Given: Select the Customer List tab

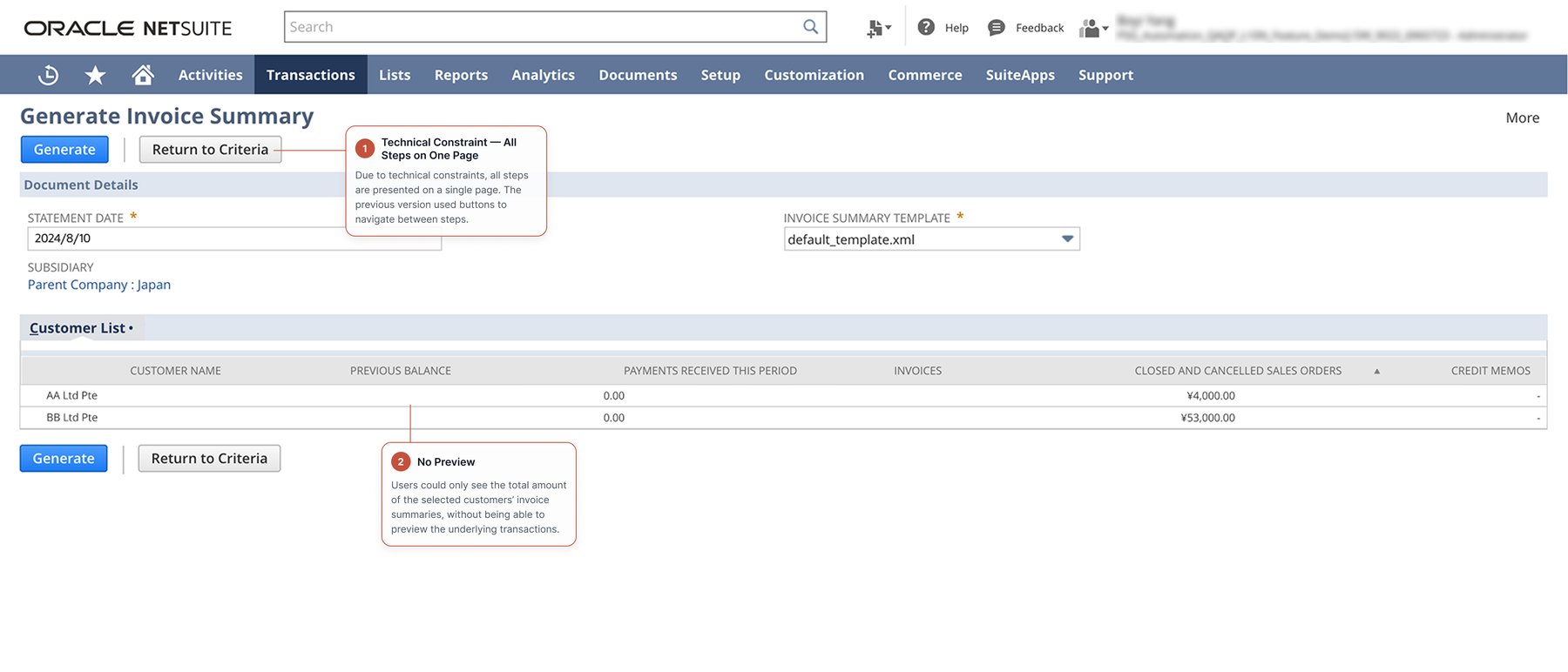Looking at the screenshot, I should (81, 328).
